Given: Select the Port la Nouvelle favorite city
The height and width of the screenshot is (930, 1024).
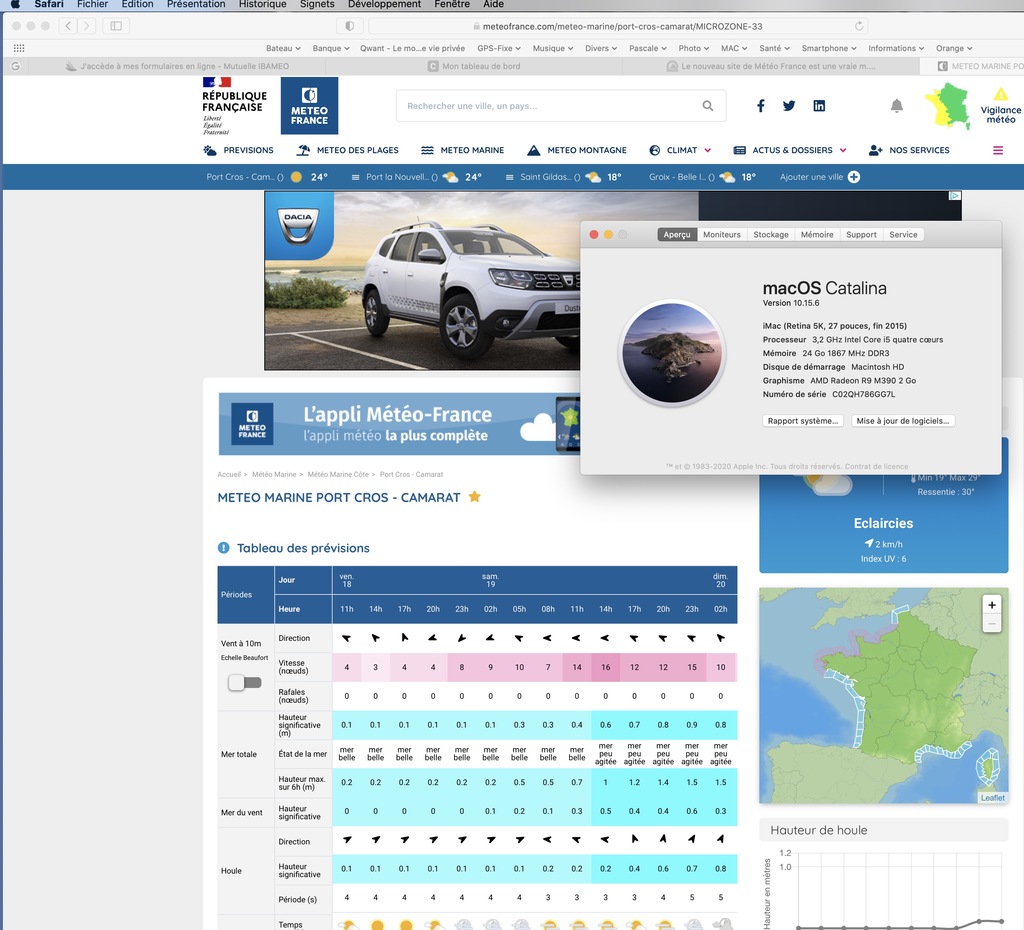Looking at the screenshot, I should tap(417, 177).
